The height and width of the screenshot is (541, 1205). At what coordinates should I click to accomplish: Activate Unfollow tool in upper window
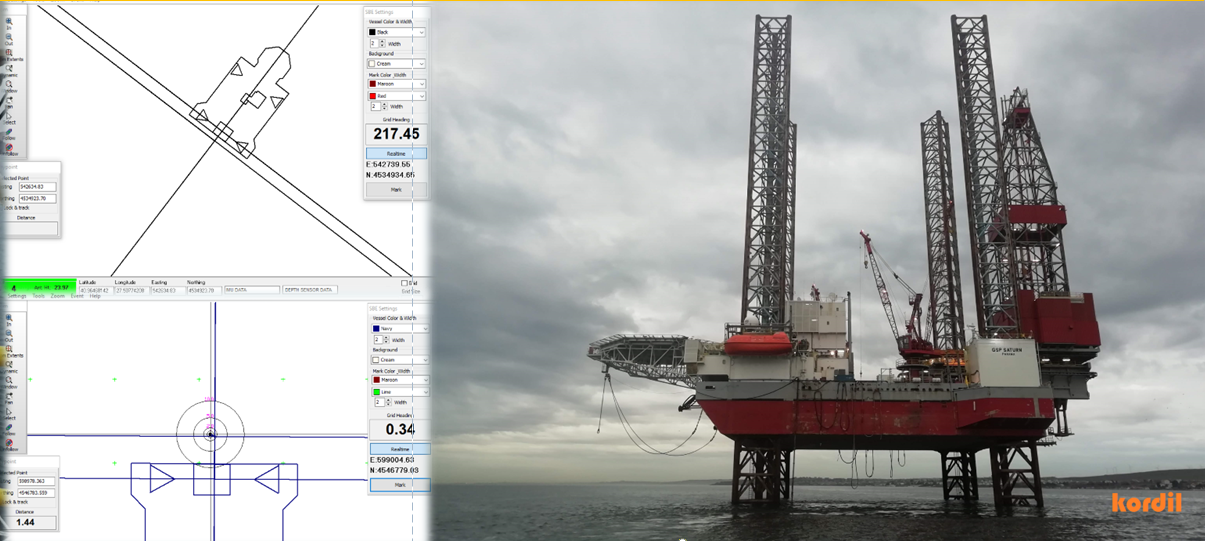pyautogui.click(x=9, y=149)
